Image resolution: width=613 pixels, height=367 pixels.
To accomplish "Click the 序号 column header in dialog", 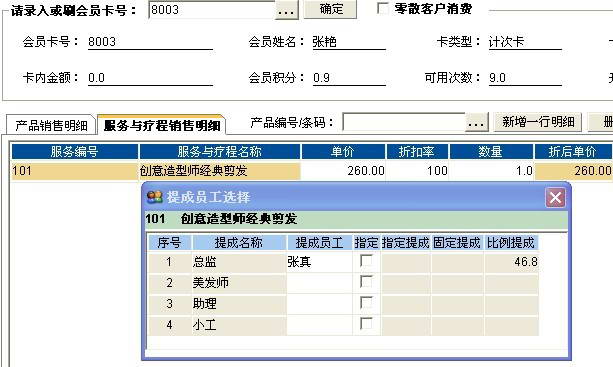I will click(169, 243).
